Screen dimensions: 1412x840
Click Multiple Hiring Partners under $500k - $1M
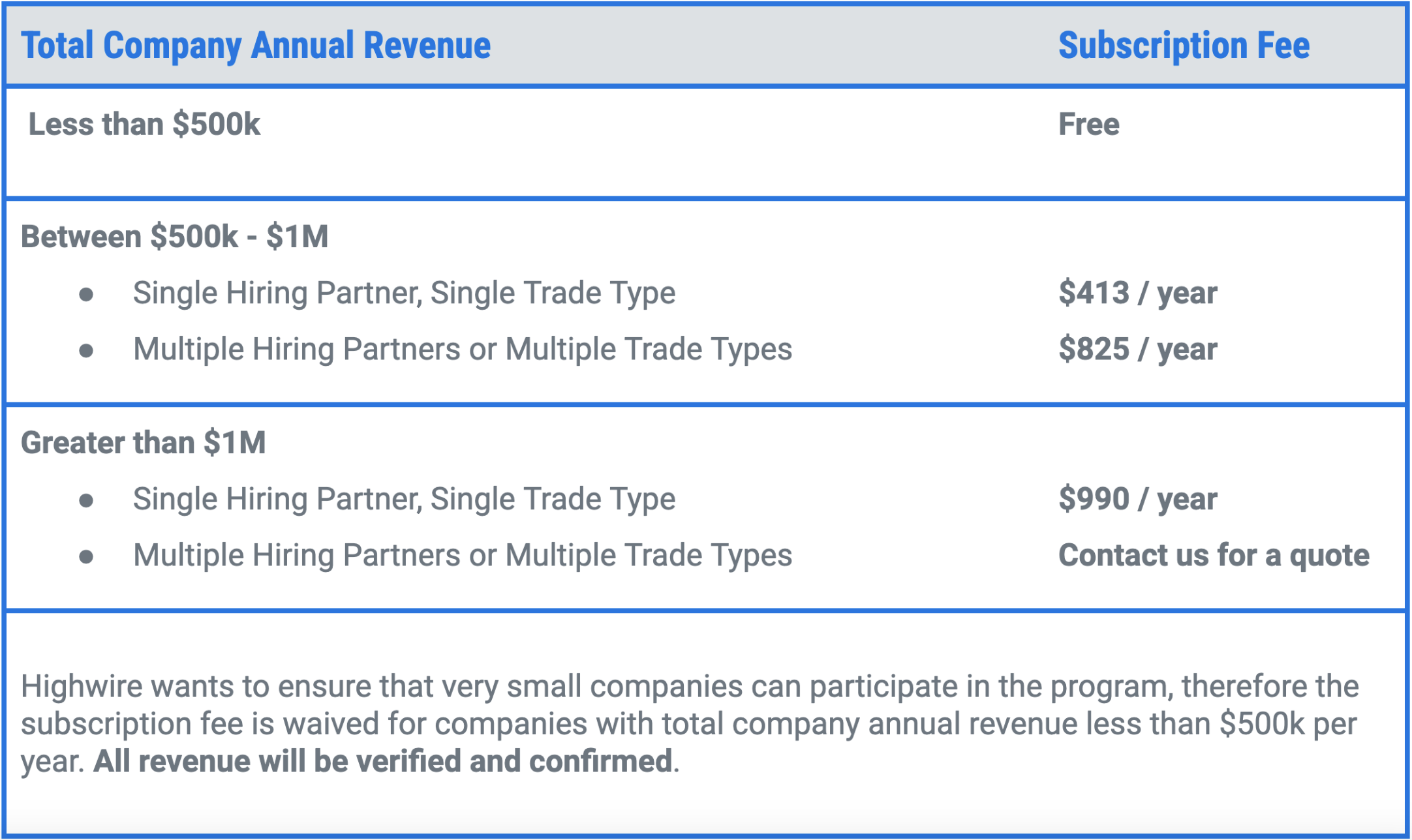(463, 349)
